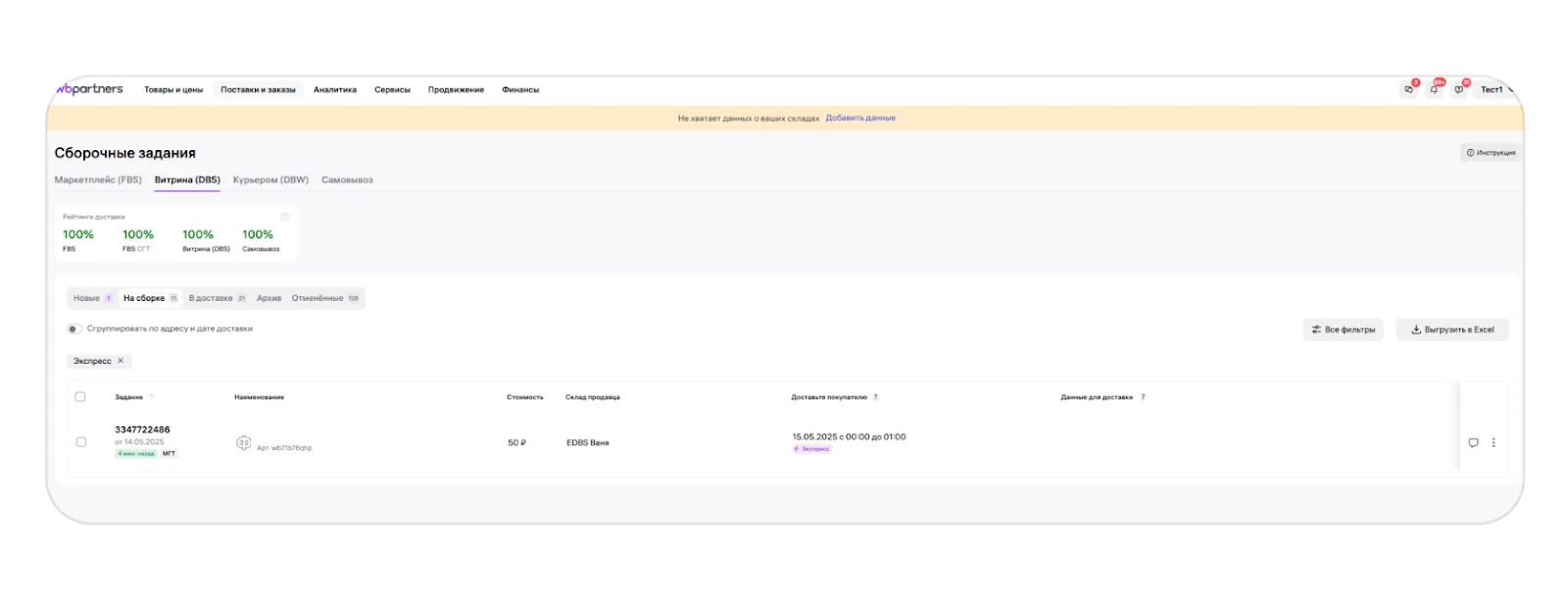Switch to the Курьером (DBW) tab
1568x600 pixels.
[270, 180]
